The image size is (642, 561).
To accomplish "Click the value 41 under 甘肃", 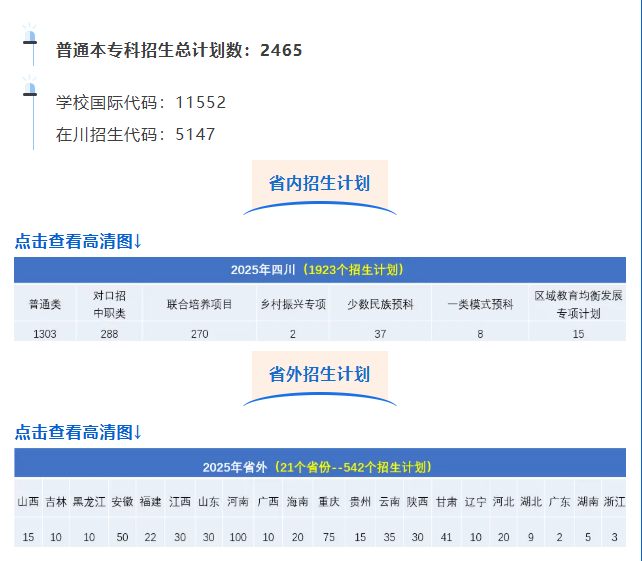I will click(446, 537).
